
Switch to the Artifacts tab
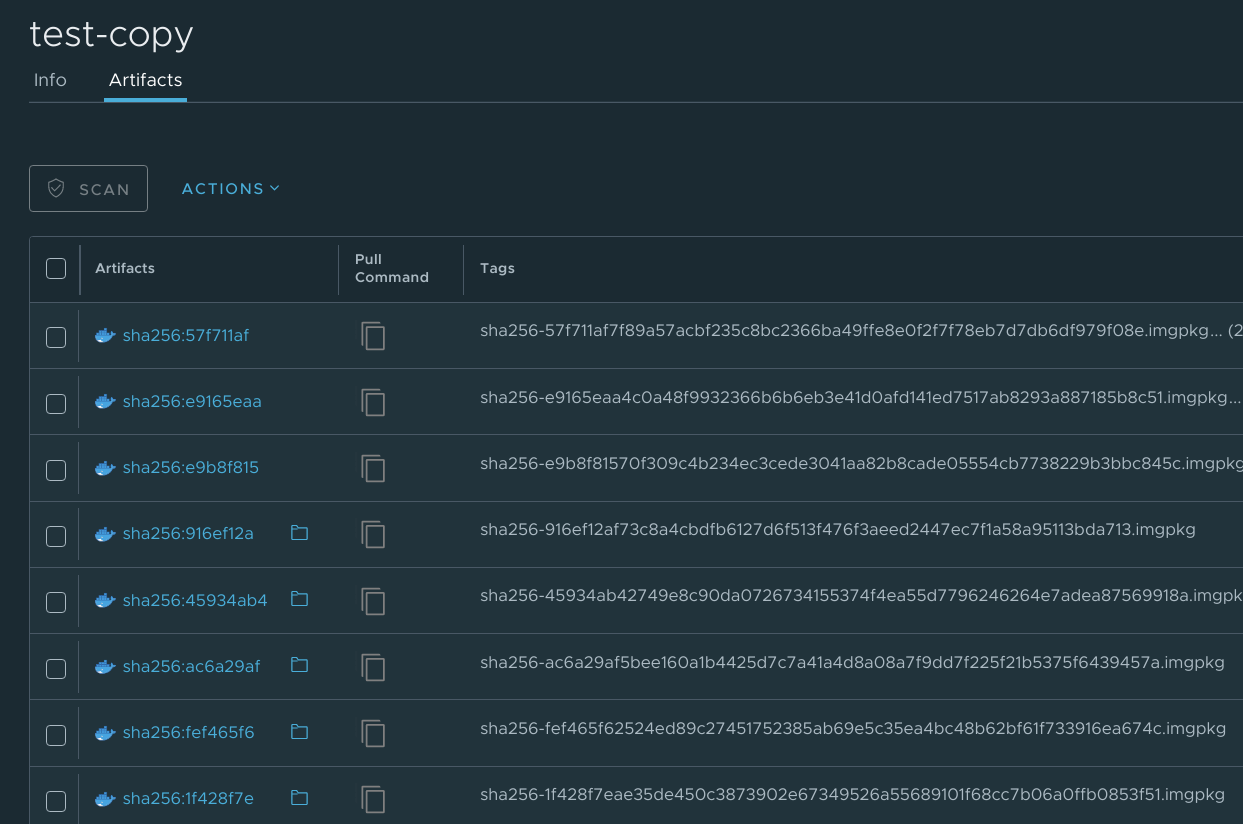[145, 80]
